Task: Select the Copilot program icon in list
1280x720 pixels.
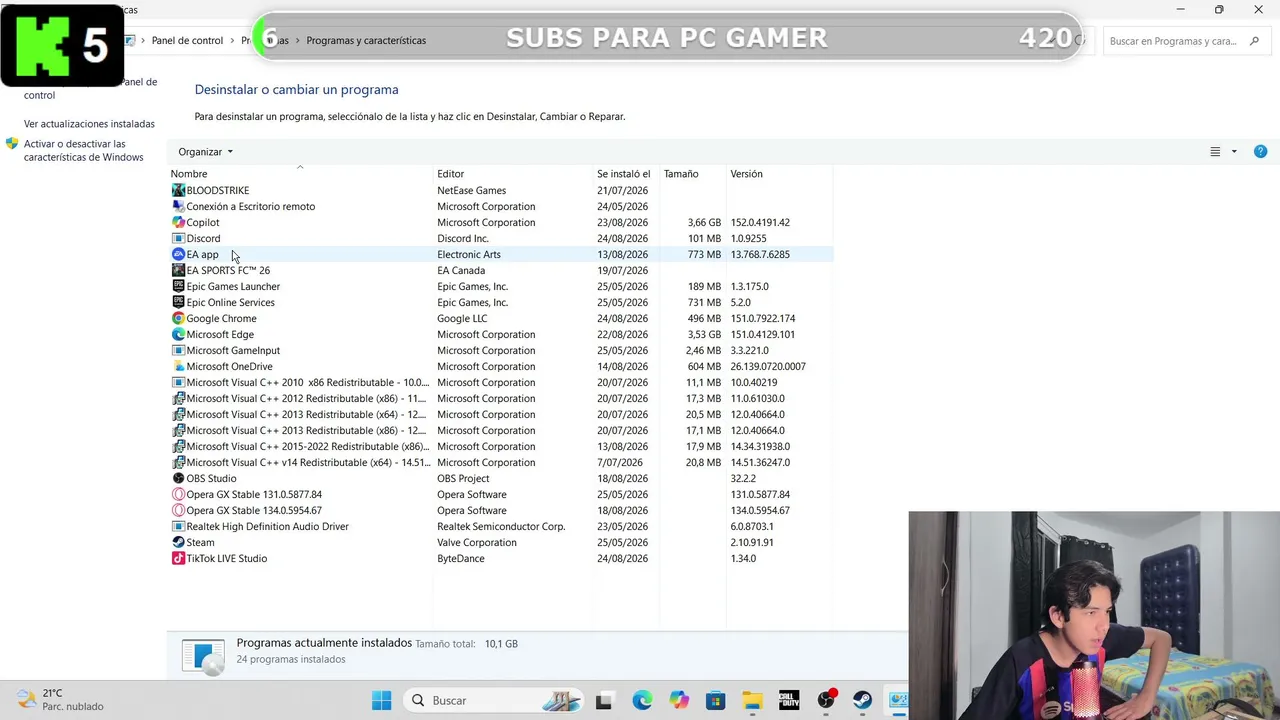Action: (x=178, y=222)
